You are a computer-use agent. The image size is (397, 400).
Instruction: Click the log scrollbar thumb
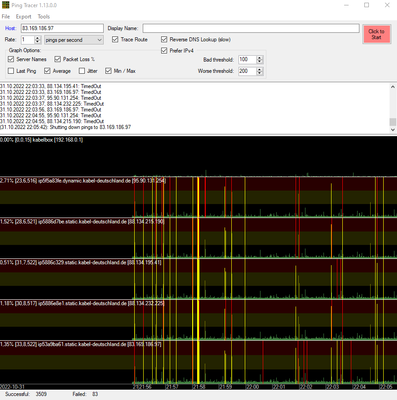pos(393,122)
